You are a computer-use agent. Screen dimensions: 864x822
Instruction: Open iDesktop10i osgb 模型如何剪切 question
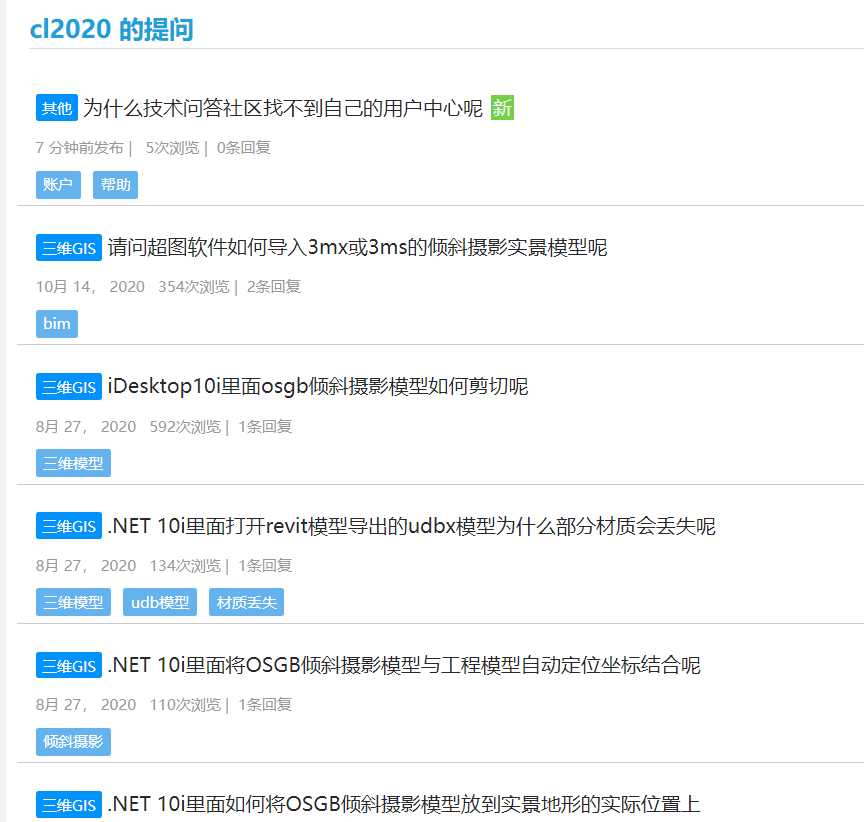(x=318, y=387)
